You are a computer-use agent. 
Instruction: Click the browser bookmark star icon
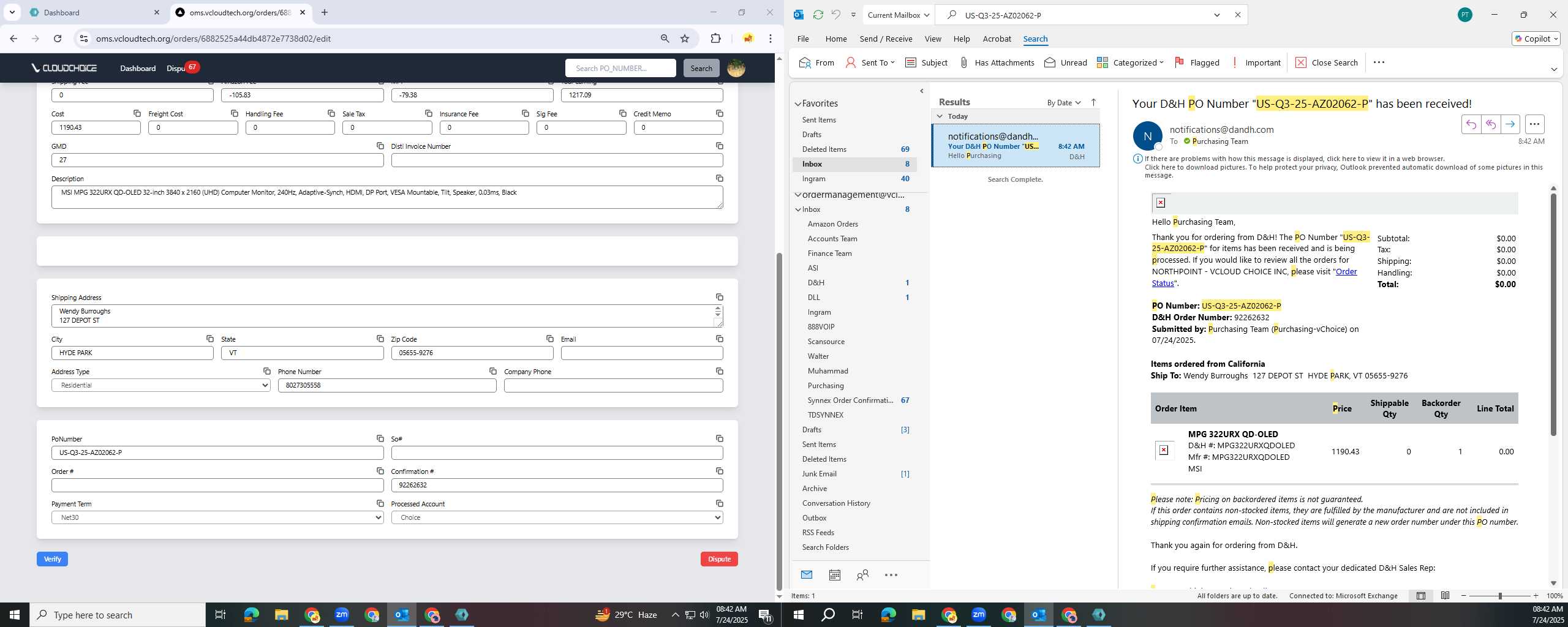pyautogui.click(x=685, y=39)
